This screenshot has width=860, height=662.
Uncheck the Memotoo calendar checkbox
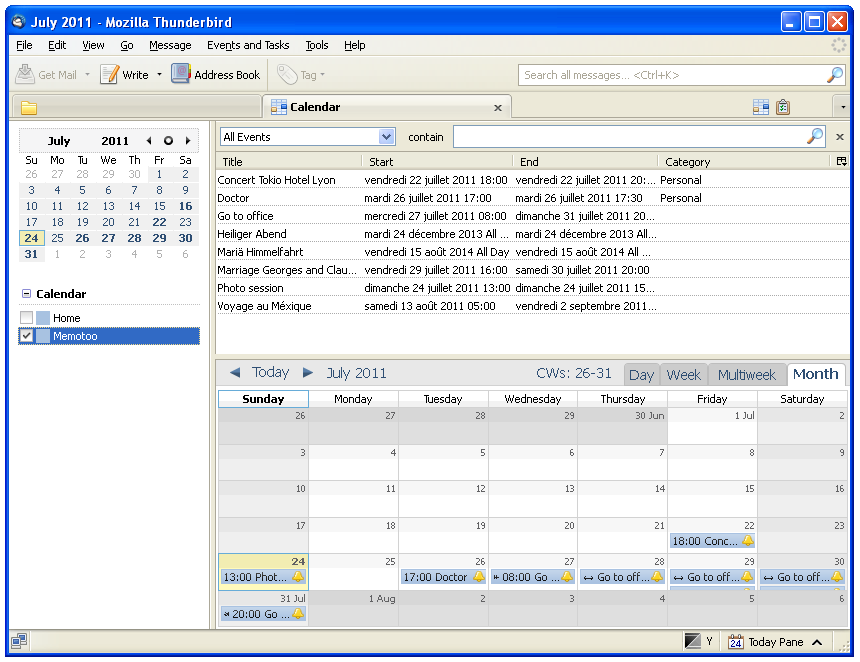[26, 336]
